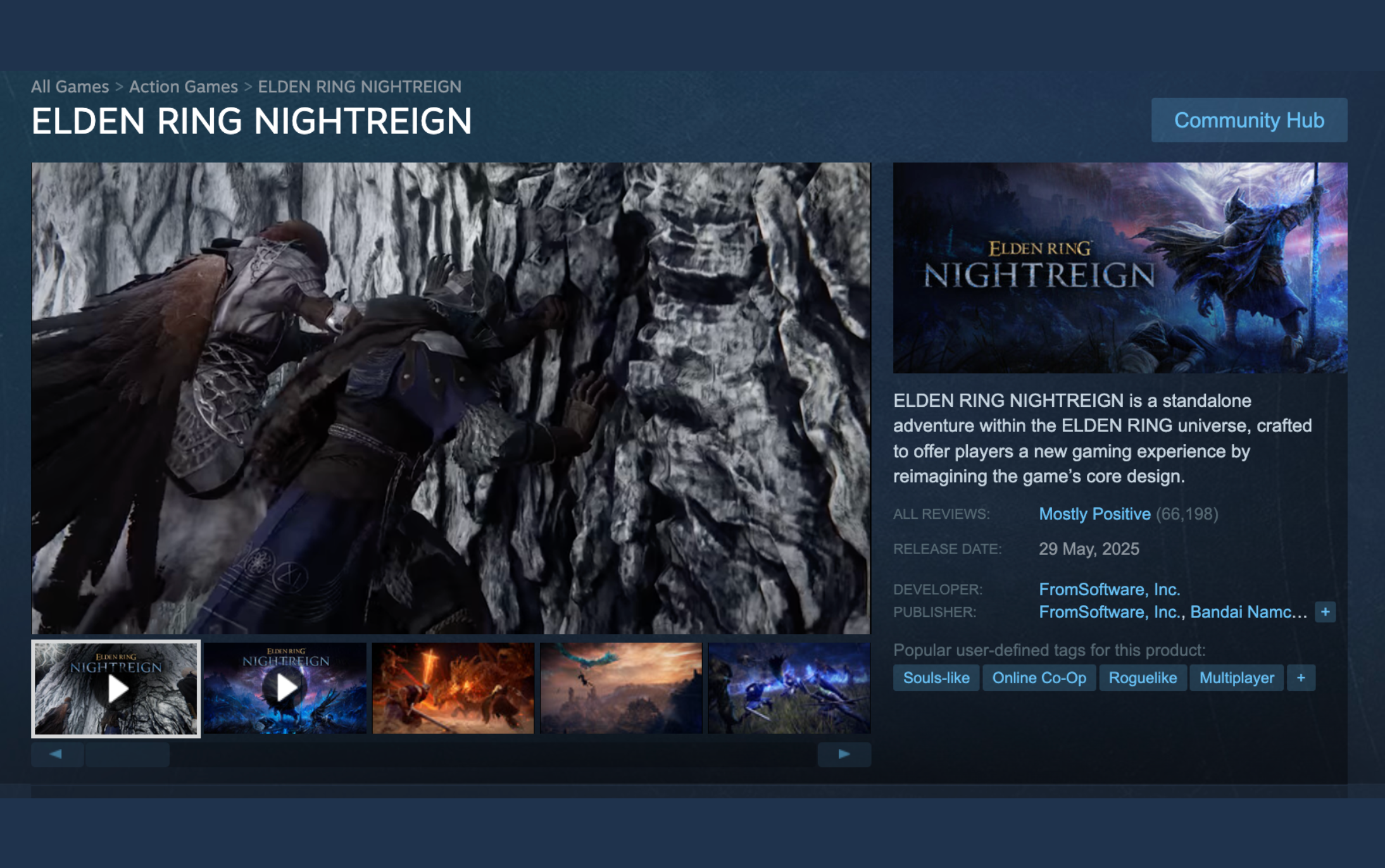Click the PUBLISHER label
1385x868 pixels.
click(934, 612)
